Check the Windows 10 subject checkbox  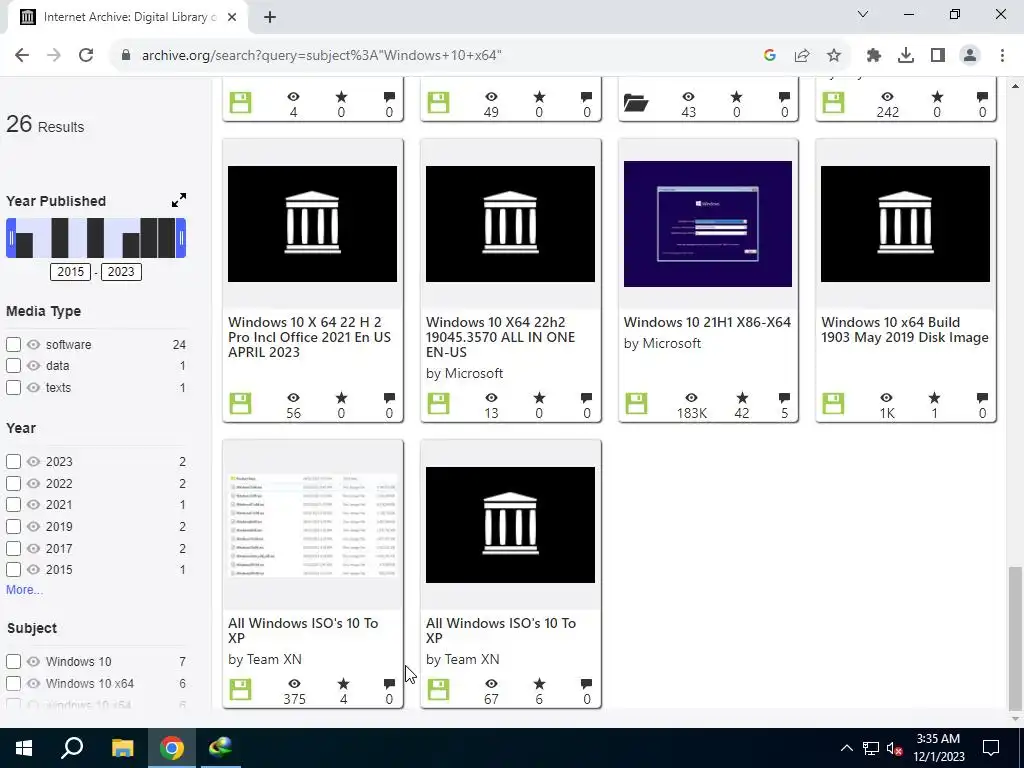click(13, 662)
